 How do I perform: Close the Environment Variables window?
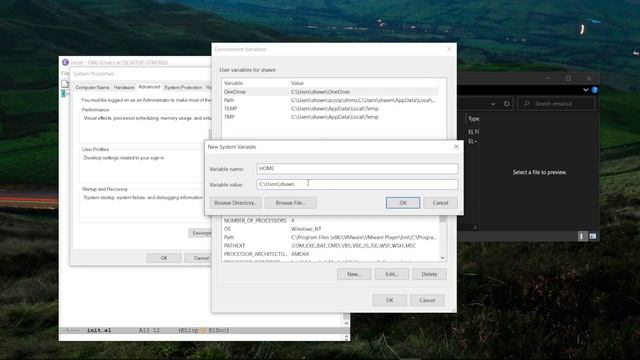point(449,49)
